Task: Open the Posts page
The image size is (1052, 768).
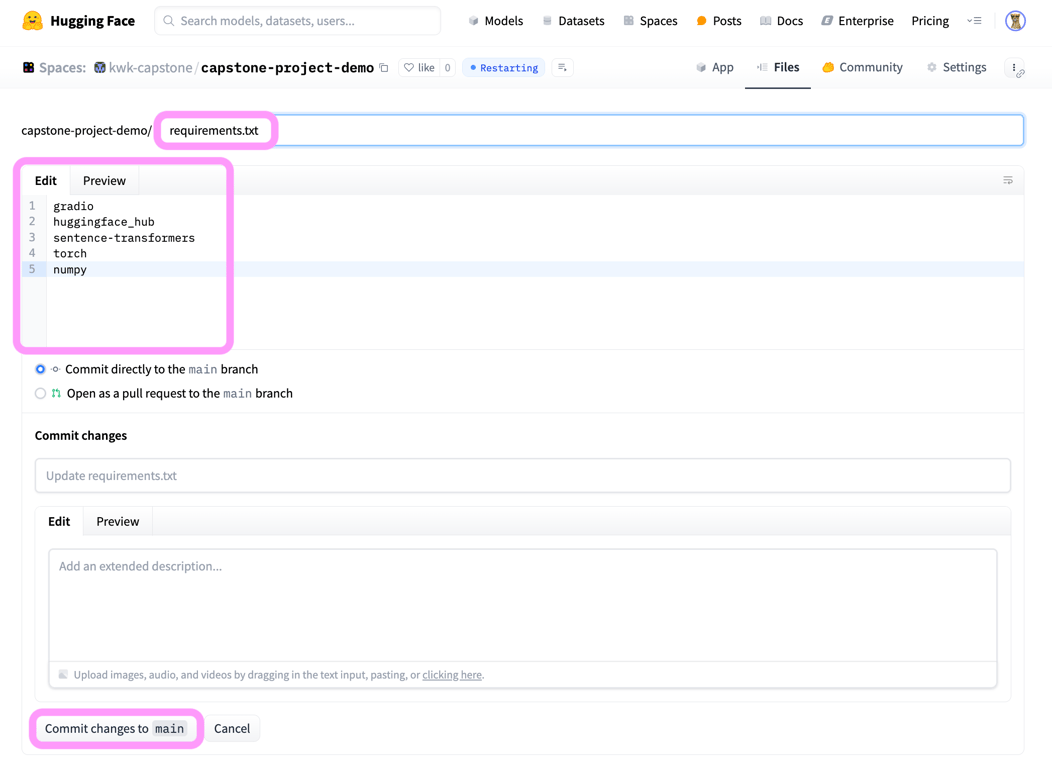Action: (x=719, y=21)
